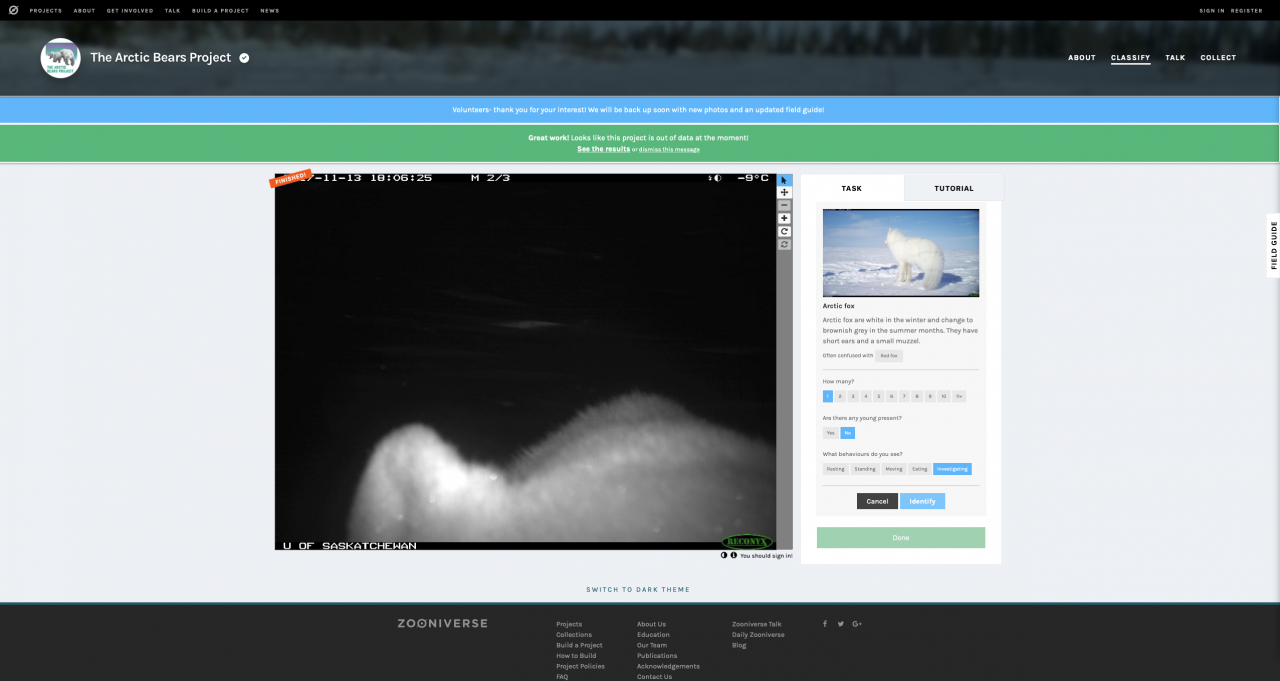Answer No for young present
The image size is (1280, 681).
point(848,433)
